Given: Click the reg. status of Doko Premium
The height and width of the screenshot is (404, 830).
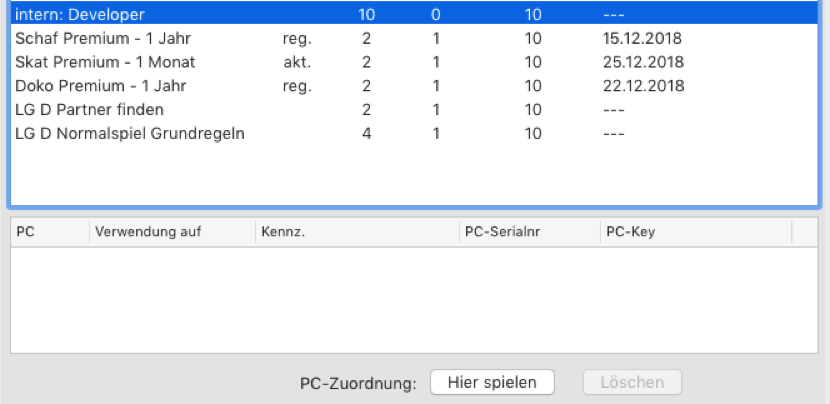Looking at the screenshot, I should coord(298,86).
